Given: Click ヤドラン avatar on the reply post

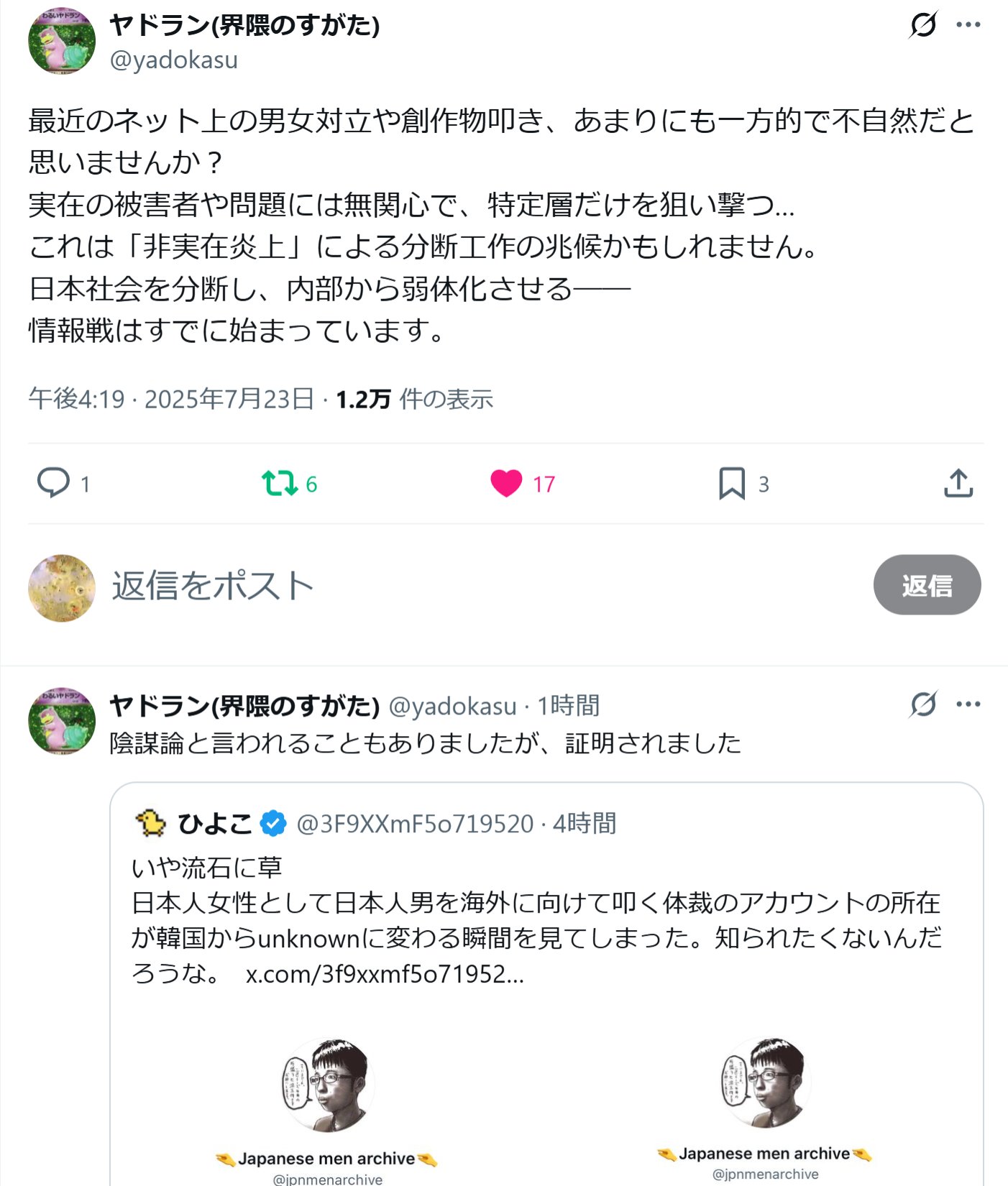Looking at the screenshot, I should tap(62, 721).
